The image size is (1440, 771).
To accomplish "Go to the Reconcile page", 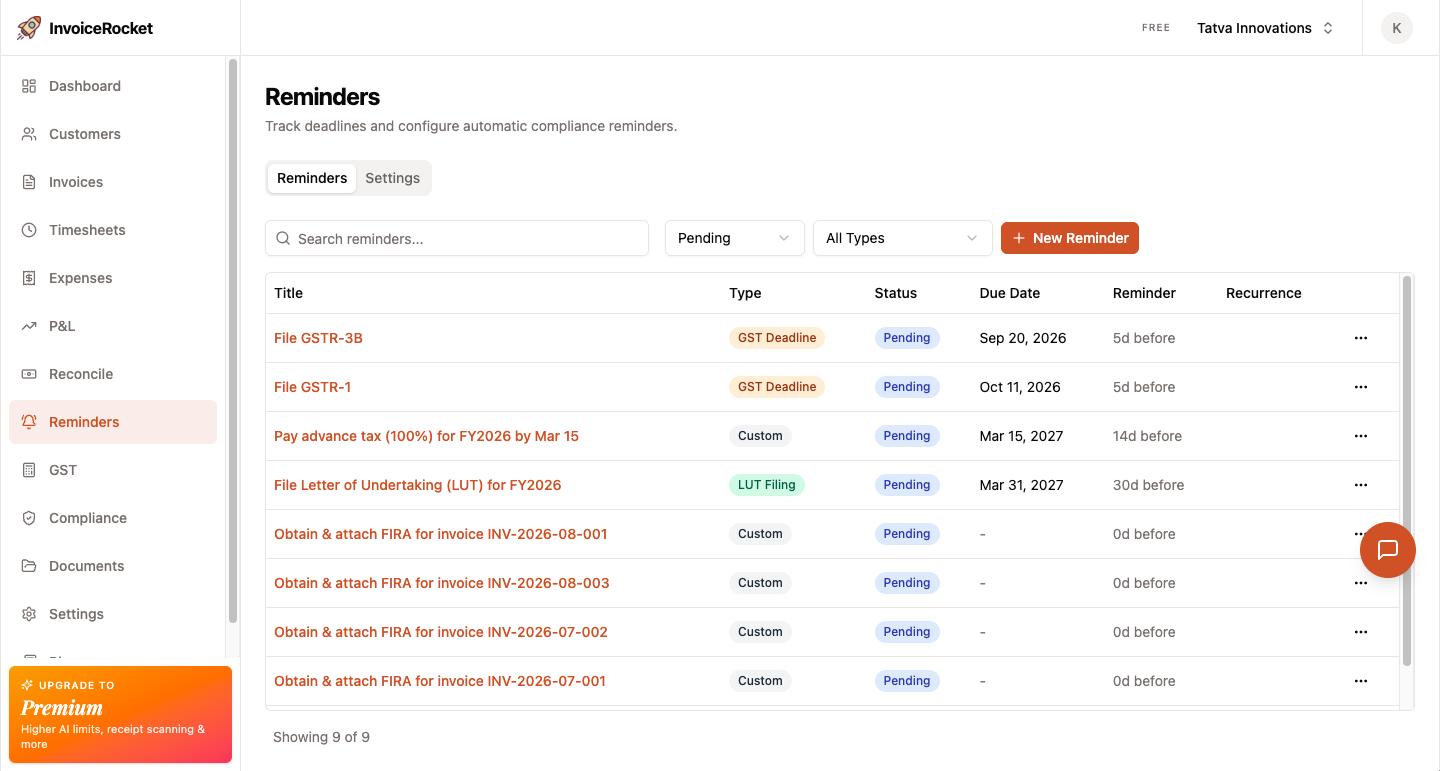I will 113,374.
